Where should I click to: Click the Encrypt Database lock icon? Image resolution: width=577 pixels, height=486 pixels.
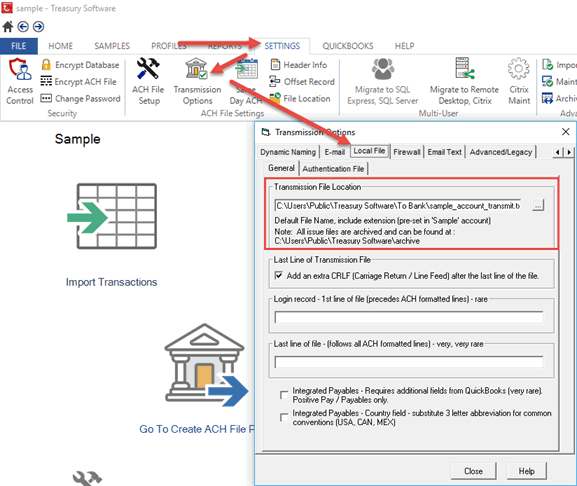(x=46, y=65)
